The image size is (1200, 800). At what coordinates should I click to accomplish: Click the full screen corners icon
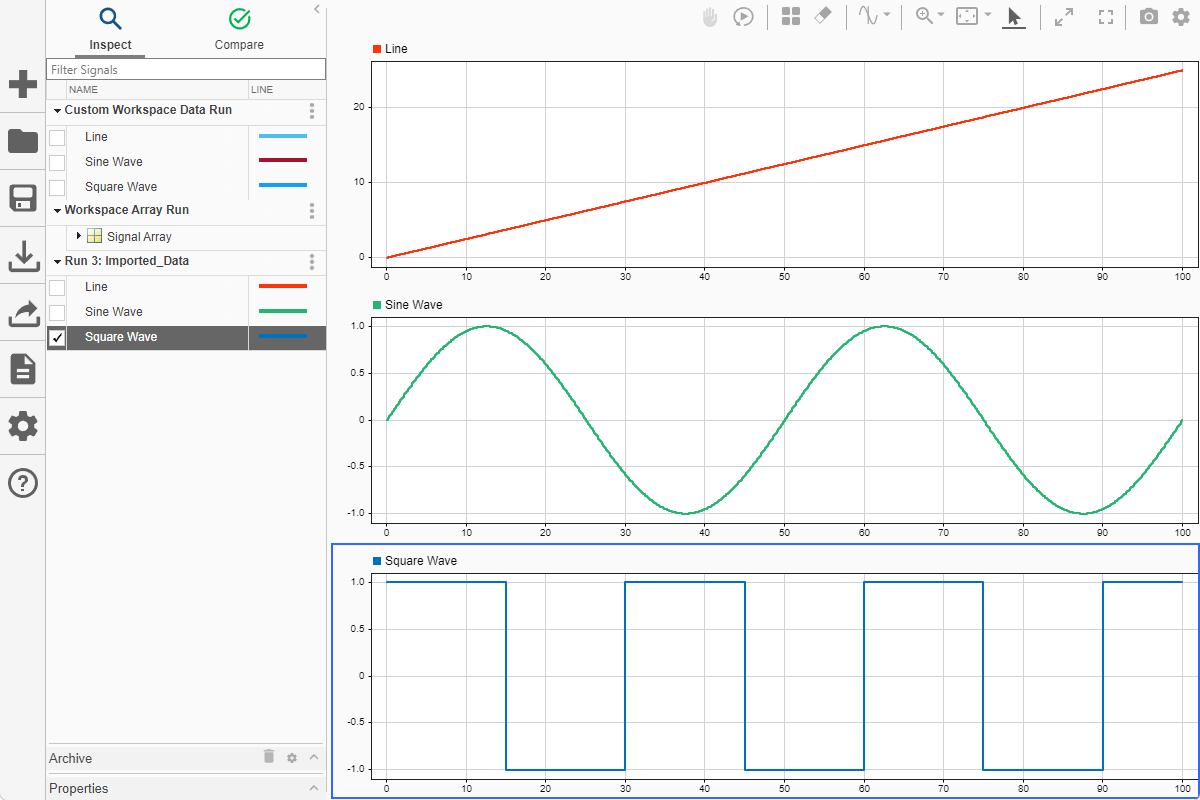1106,17
